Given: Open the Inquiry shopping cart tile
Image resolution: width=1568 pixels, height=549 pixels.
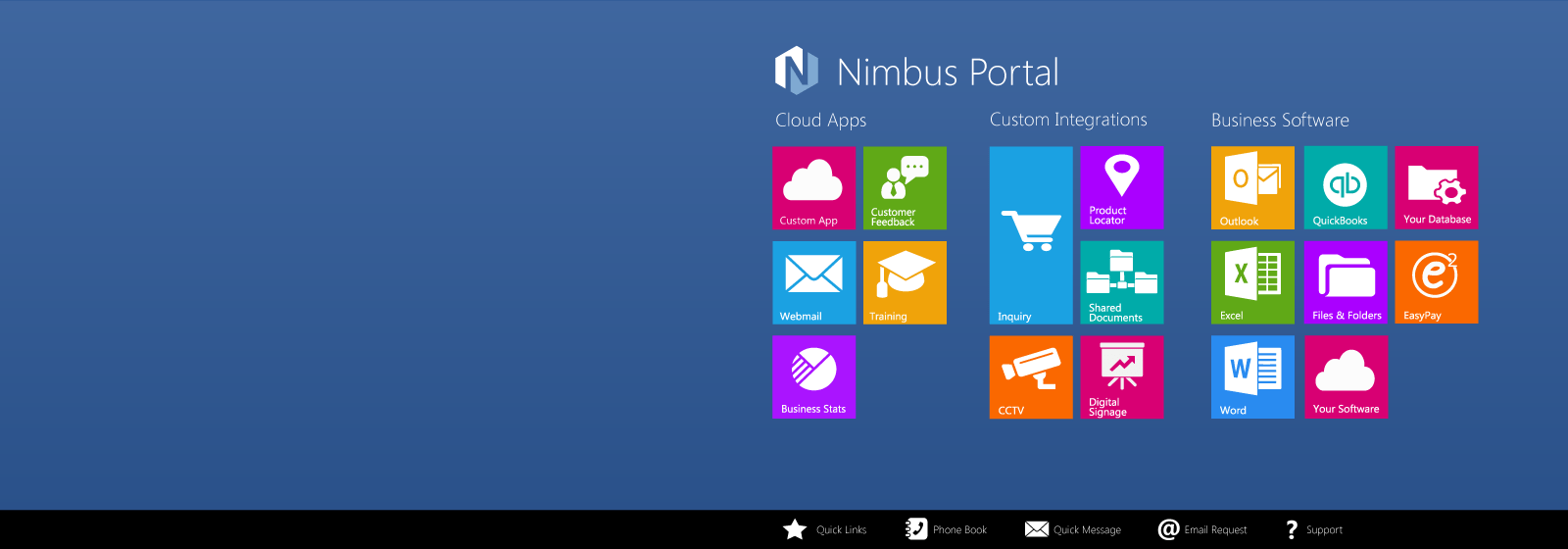Looking at the screenshot, I should point(1031,235).
